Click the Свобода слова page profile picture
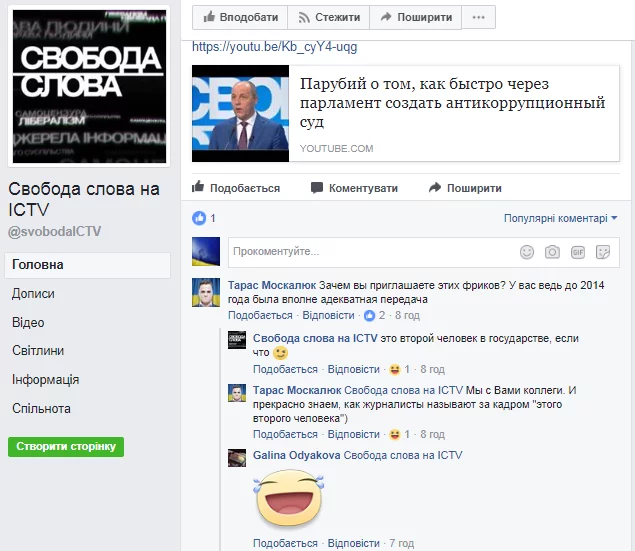The image size is (635, 551). [x=89, y=86]
